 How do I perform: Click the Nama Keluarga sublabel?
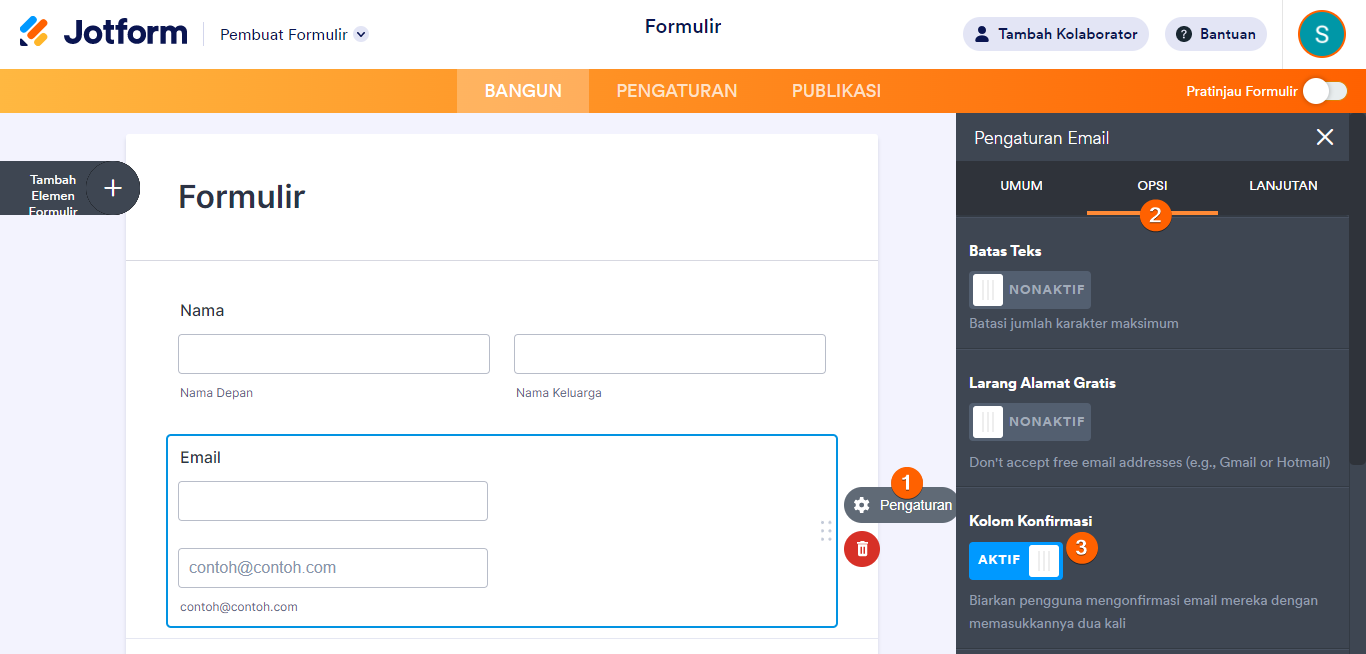click(x=559, y=393)
